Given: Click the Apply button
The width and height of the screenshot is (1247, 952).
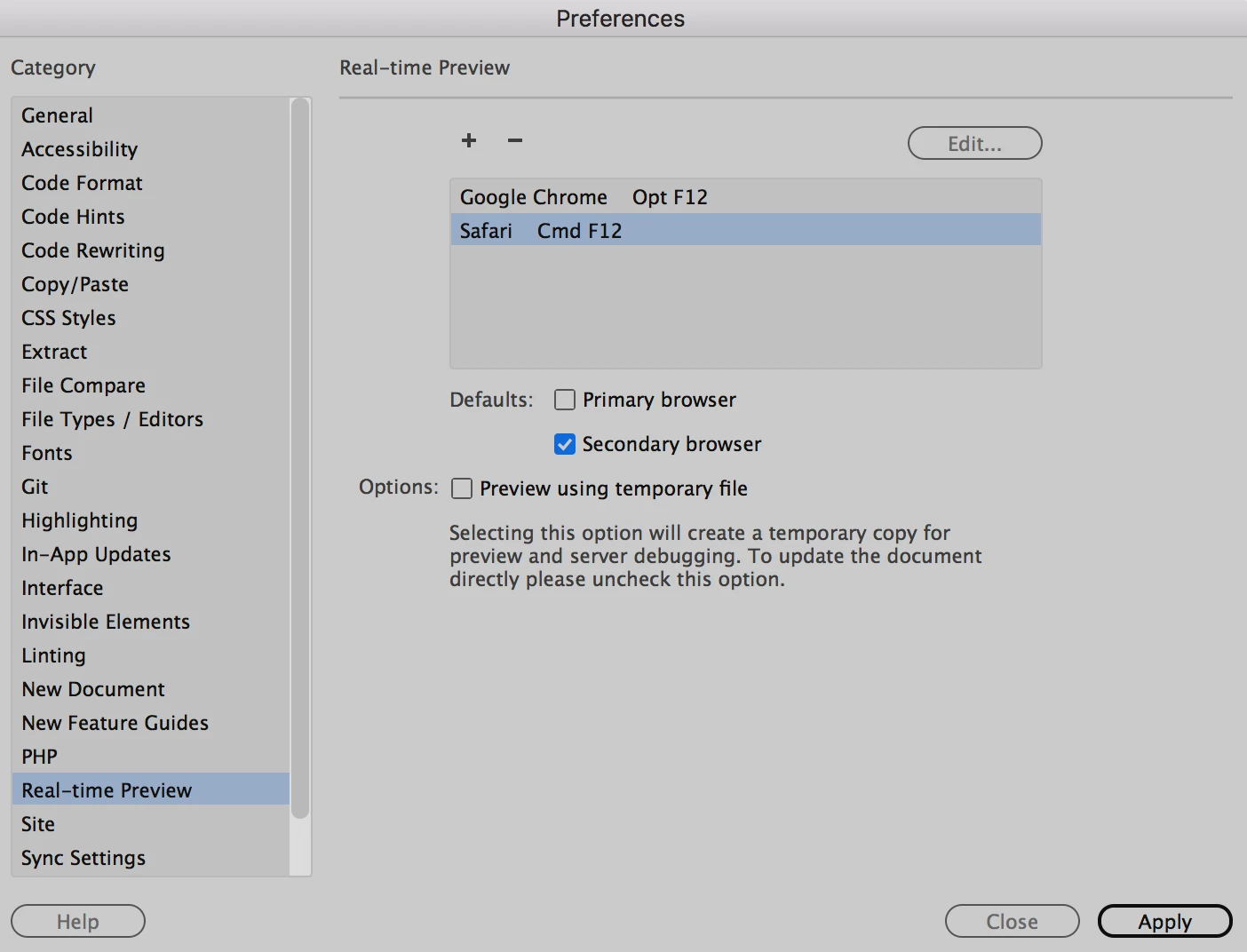Looking at the screenshot, I should [x=1164, y=922].
